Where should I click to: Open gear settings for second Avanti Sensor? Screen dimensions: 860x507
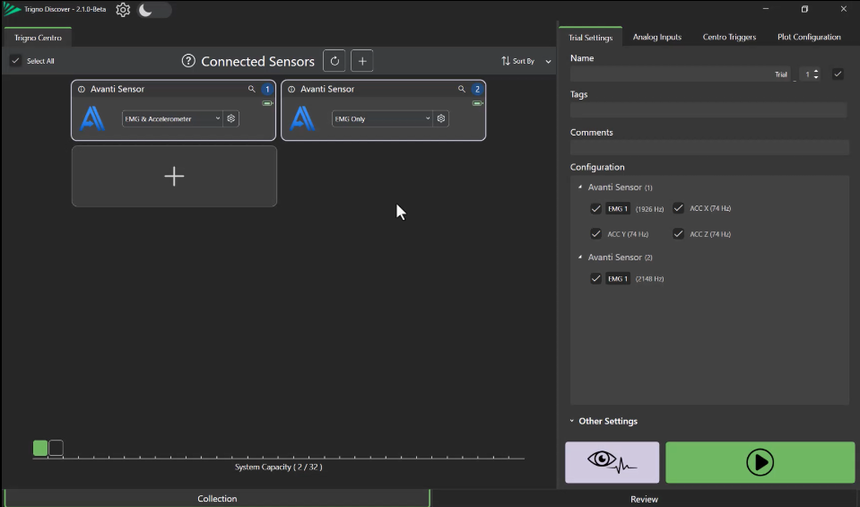point(441,118)
